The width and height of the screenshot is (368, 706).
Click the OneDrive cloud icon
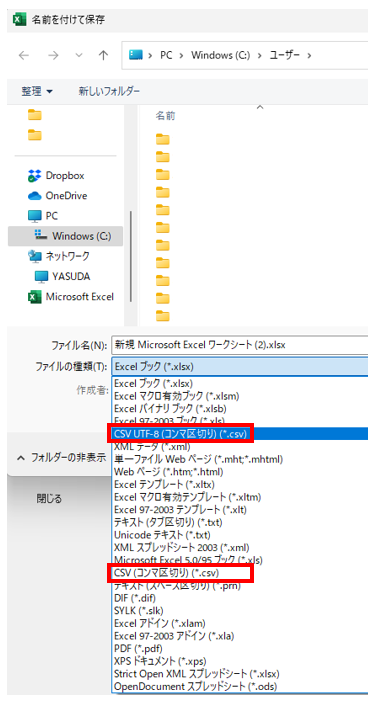coord(34,196)
